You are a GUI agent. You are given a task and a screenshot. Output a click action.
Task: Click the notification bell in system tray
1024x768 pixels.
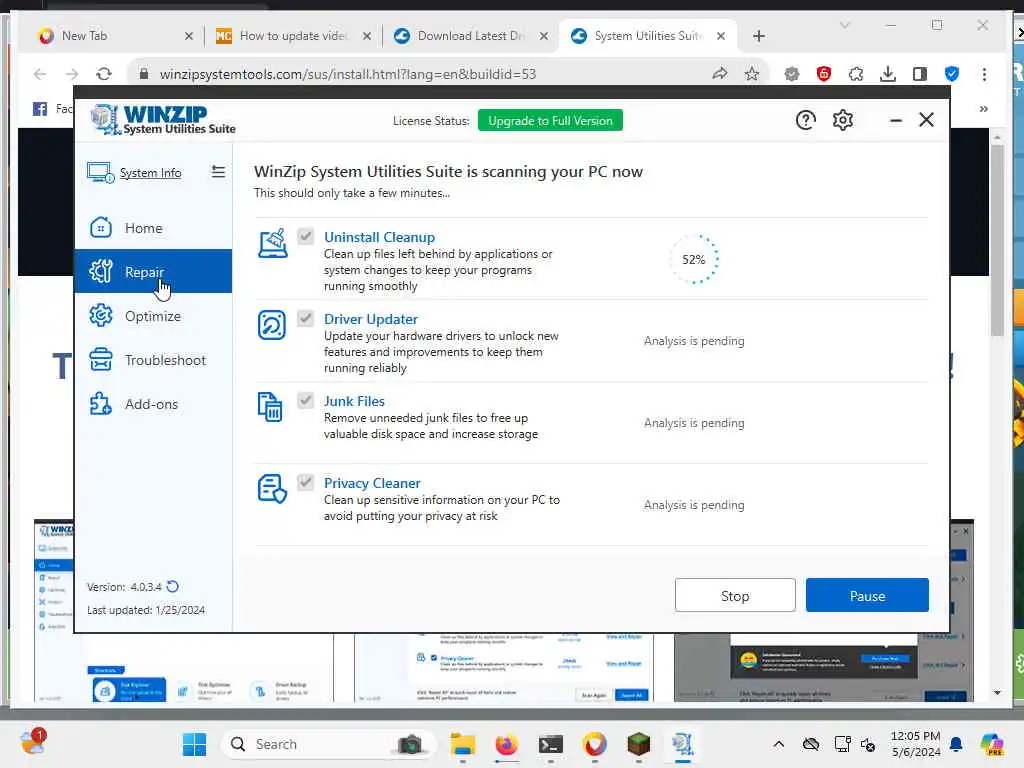point(956,744)
